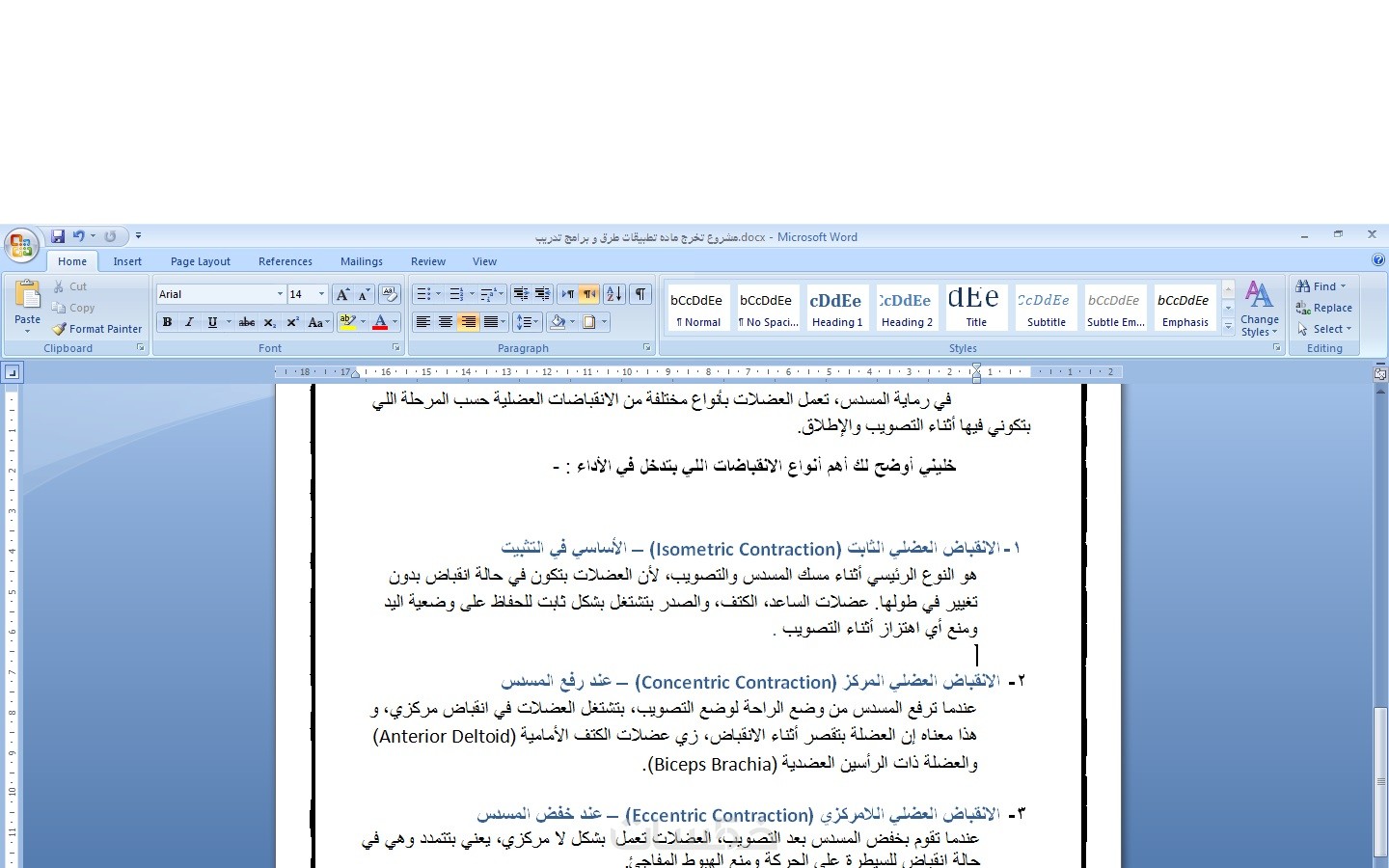Grow the font size
This screenshot has width=1389, height=868.
coord(342,294)
